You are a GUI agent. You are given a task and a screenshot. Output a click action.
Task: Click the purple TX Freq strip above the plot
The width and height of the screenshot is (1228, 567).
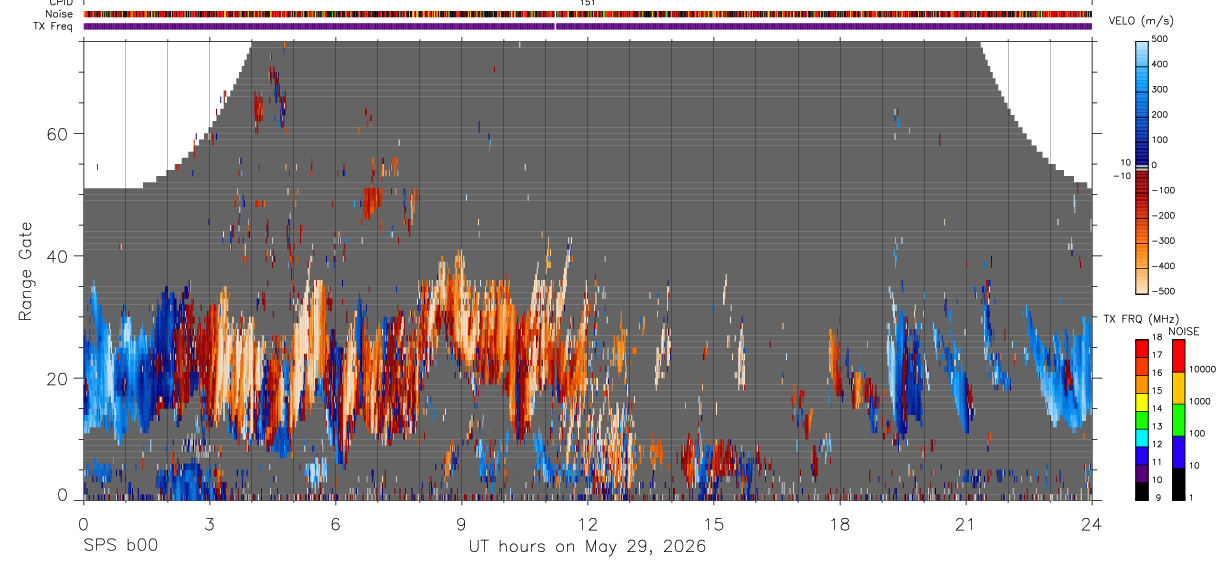(x=588, y=26)
